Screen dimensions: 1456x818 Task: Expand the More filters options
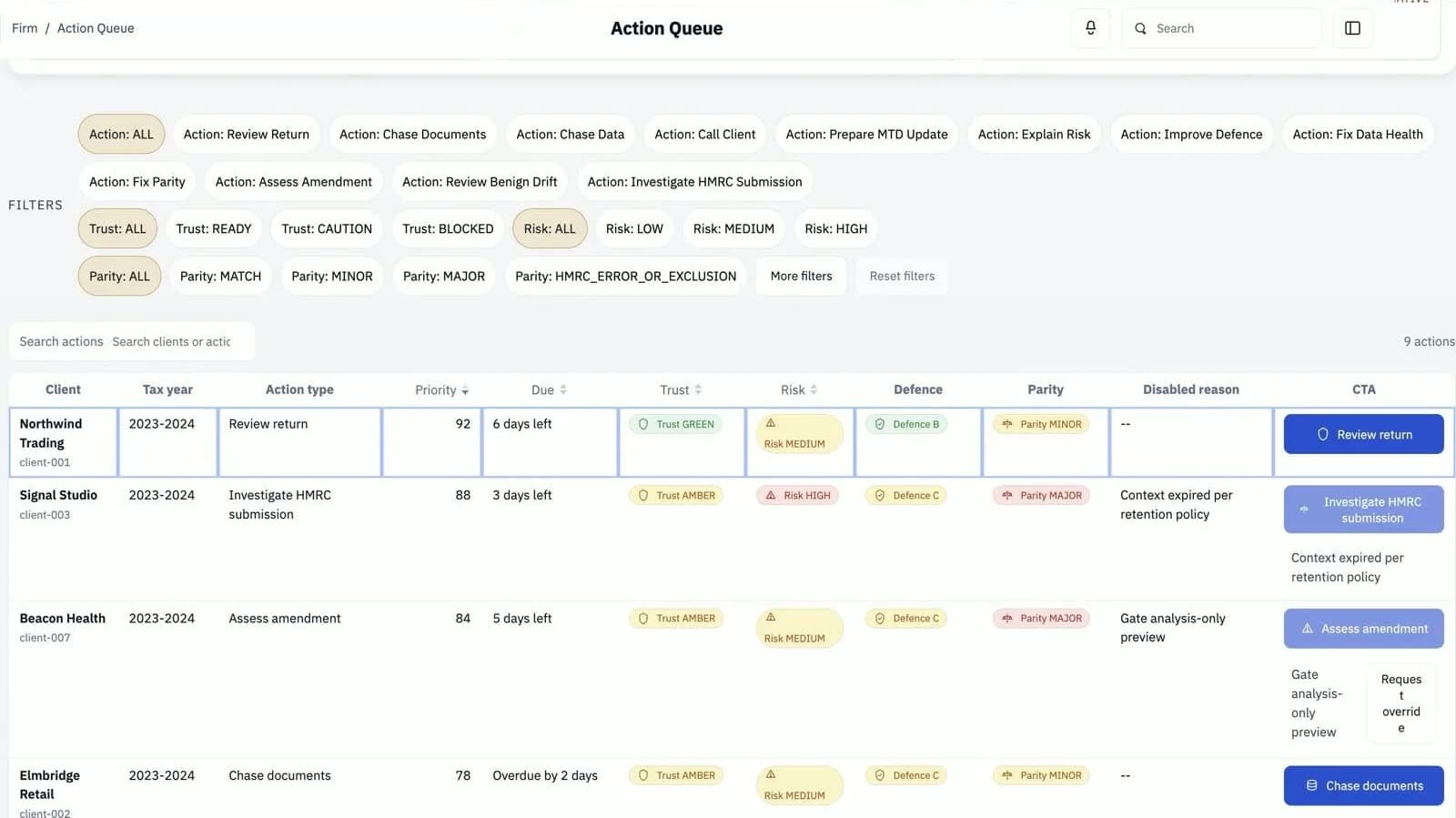click(801, 277)
